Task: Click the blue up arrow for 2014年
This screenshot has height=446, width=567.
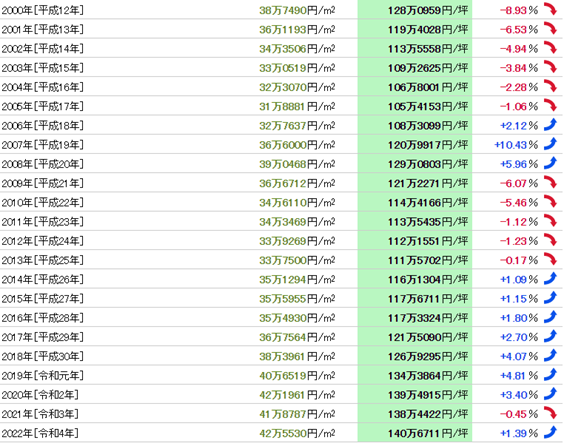Action: [x=550, y=278]
